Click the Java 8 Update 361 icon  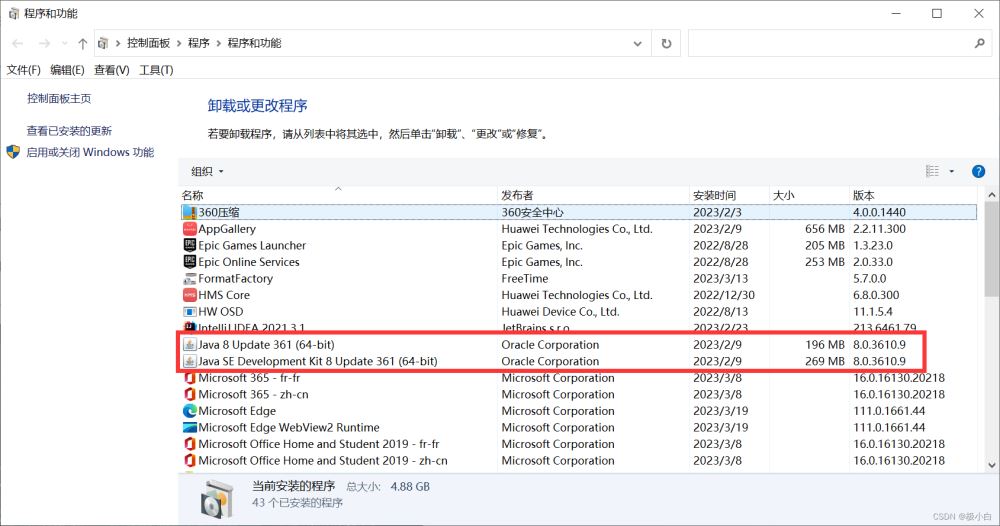click(x=189, y=345)
